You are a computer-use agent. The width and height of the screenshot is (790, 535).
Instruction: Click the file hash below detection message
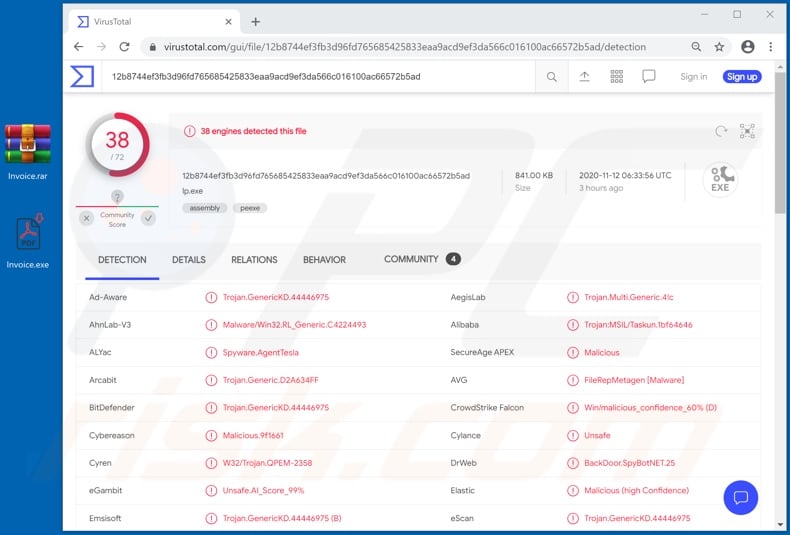[x=326, y=176]
